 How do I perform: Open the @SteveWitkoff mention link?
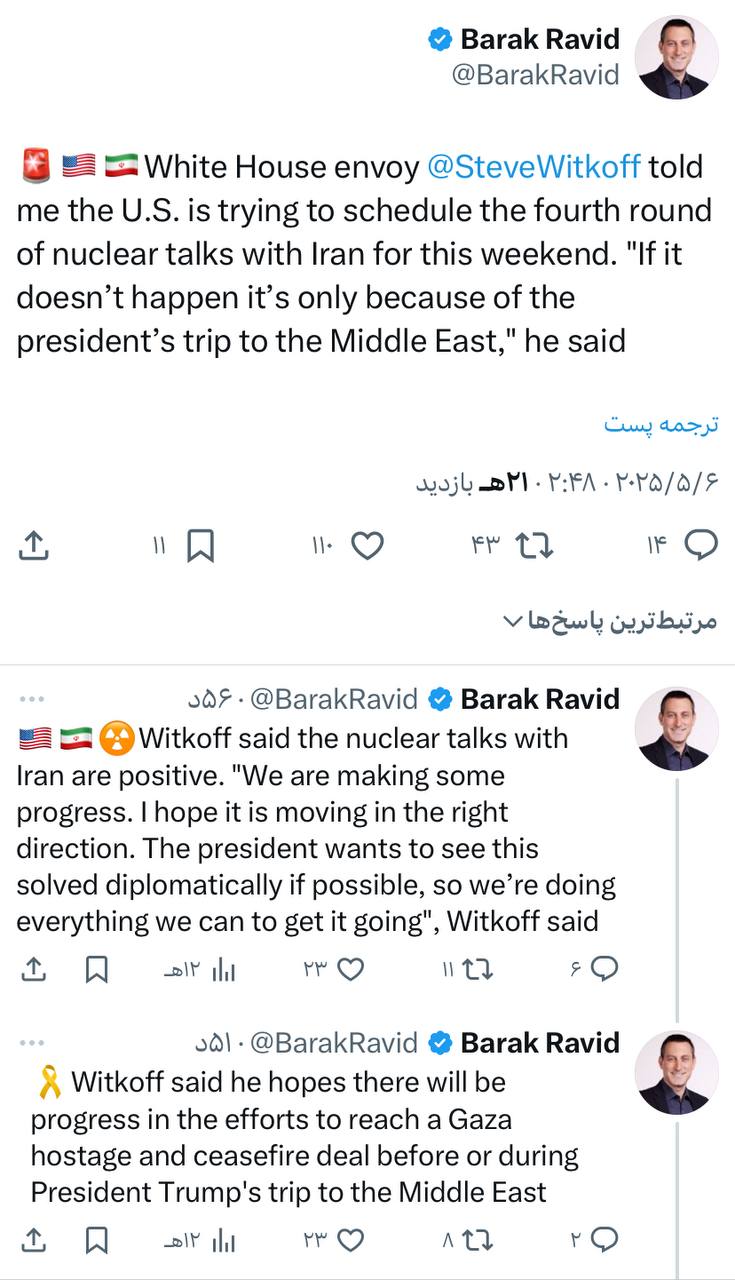pos(534,166)
